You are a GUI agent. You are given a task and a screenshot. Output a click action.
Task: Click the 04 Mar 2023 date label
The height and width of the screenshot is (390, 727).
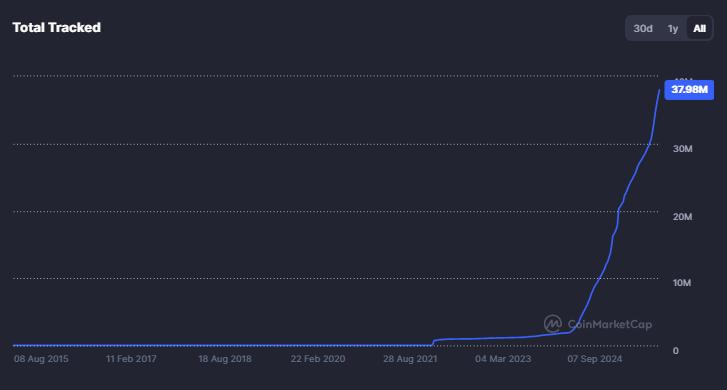pos(503,359)
